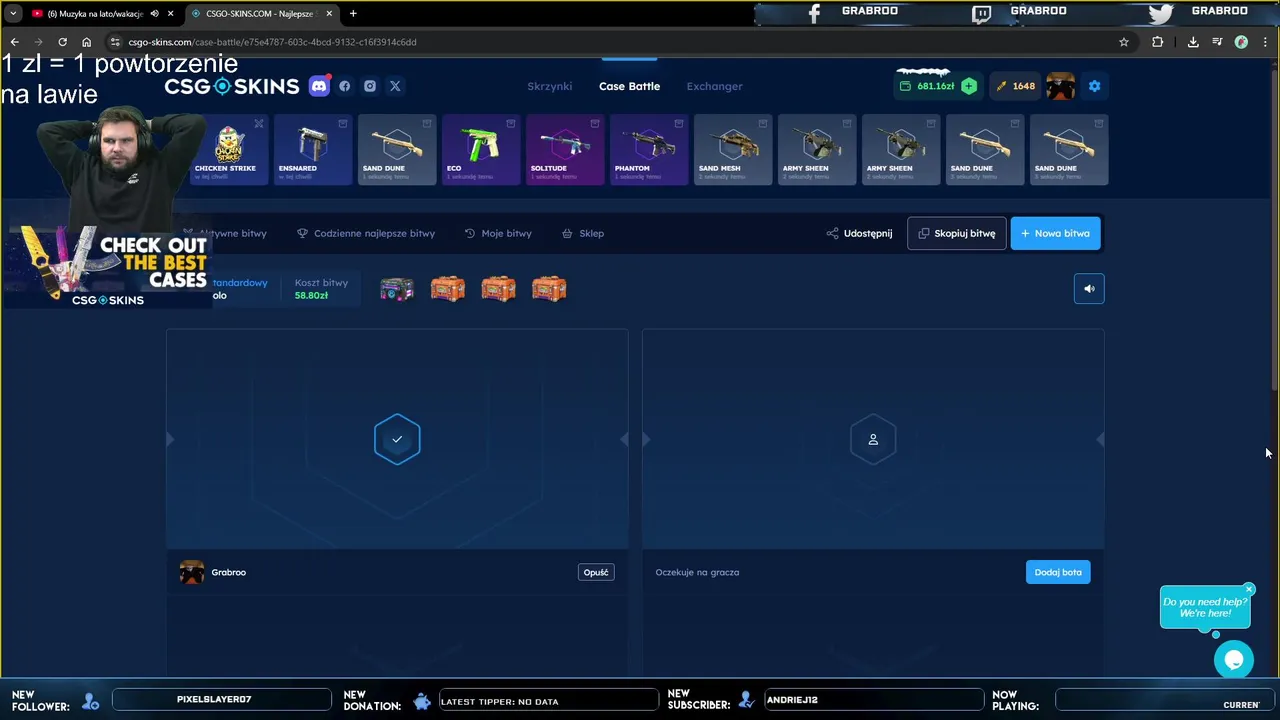The width and height of the screenshot is (1280, 720).
Task: Click the Skopiuj bitwę button
Action: (957, 233)
